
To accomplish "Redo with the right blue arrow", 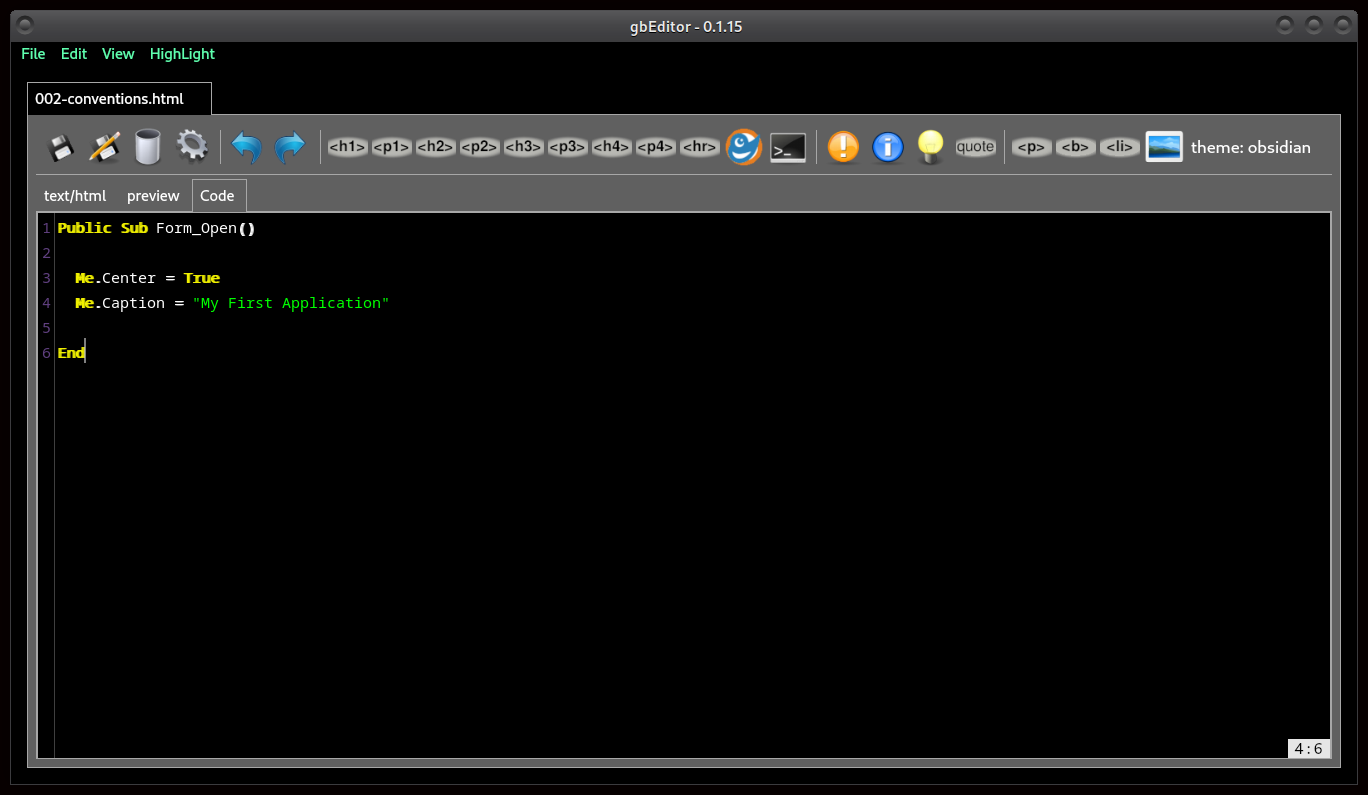I will [x=290, y=147].
